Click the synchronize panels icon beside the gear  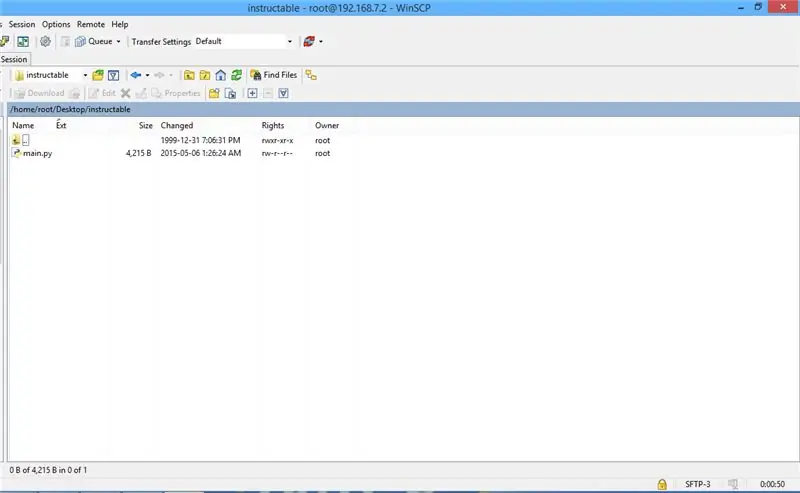(23, 42)
